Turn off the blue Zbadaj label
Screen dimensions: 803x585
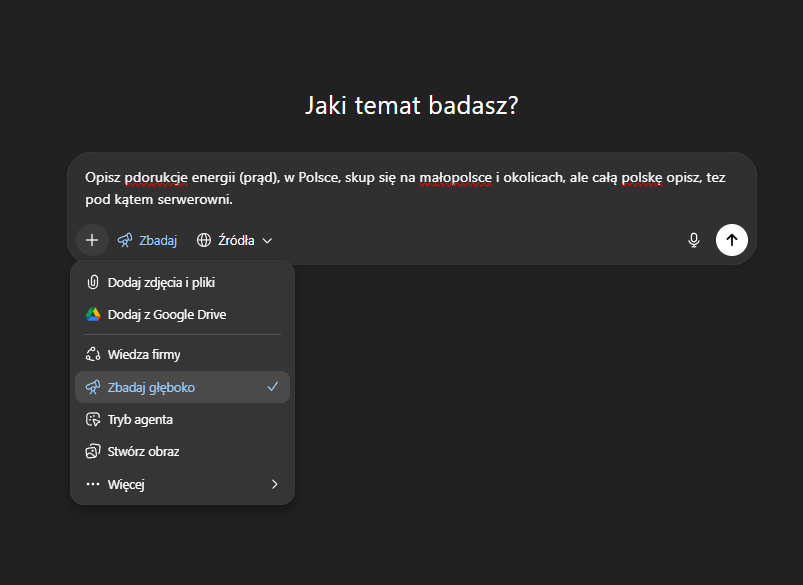[x=158, y=240]
